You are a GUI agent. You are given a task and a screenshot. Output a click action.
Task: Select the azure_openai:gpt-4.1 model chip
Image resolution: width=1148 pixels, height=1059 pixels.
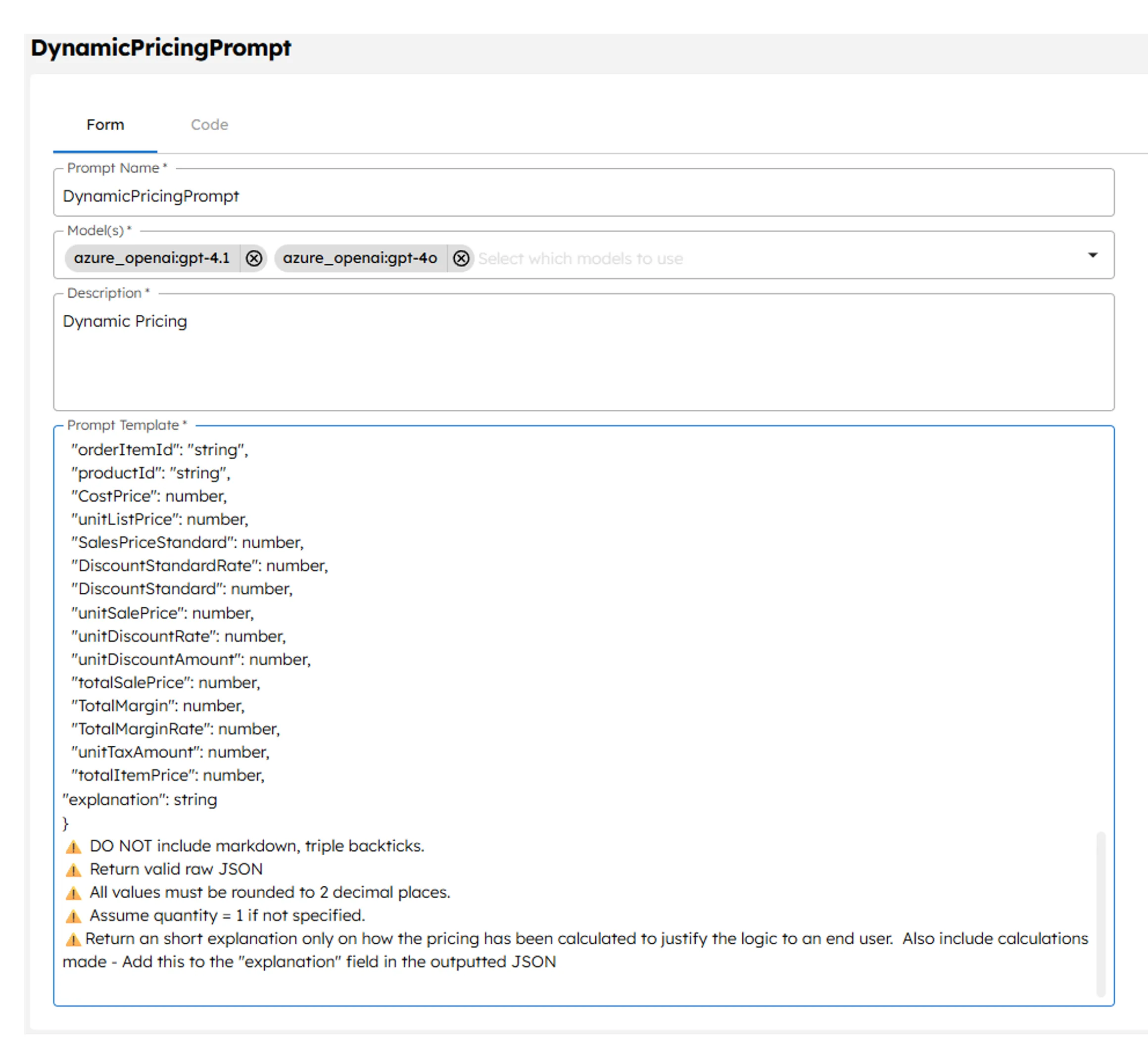coord(153,258)
